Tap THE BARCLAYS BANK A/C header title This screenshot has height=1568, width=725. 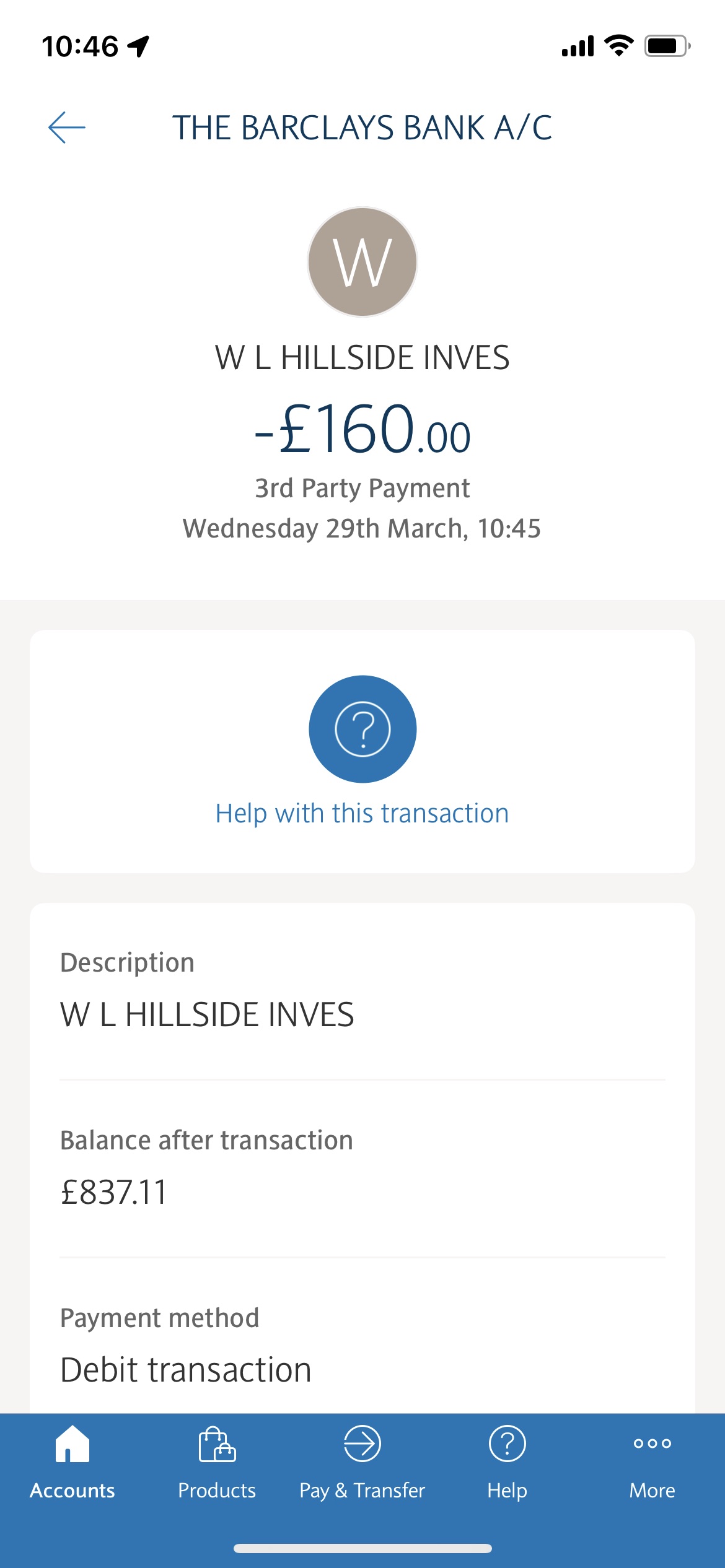pyautogui.click(x=362, y=128)
